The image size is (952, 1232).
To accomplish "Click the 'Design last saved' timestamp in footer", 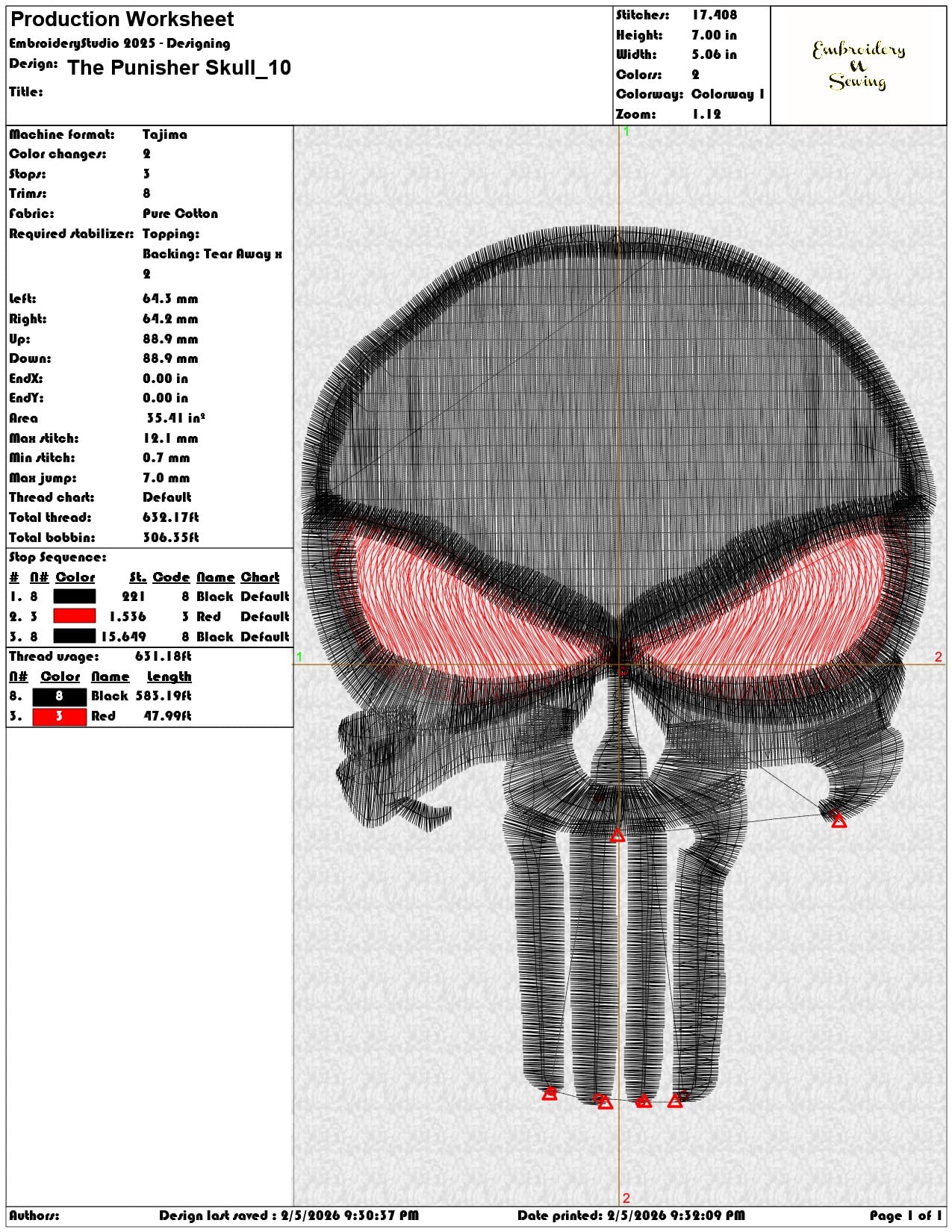I will point(289,1216).
